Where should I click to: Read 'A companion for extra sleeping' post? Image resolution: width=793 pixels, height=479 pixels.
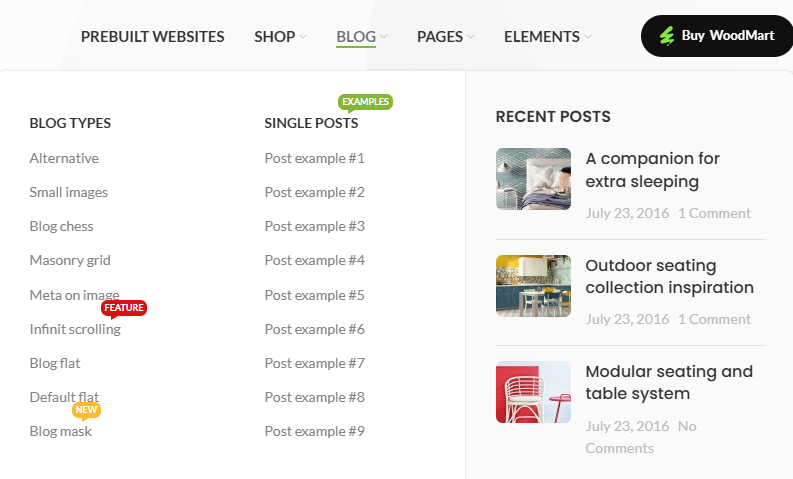click(x=652, y=170)
